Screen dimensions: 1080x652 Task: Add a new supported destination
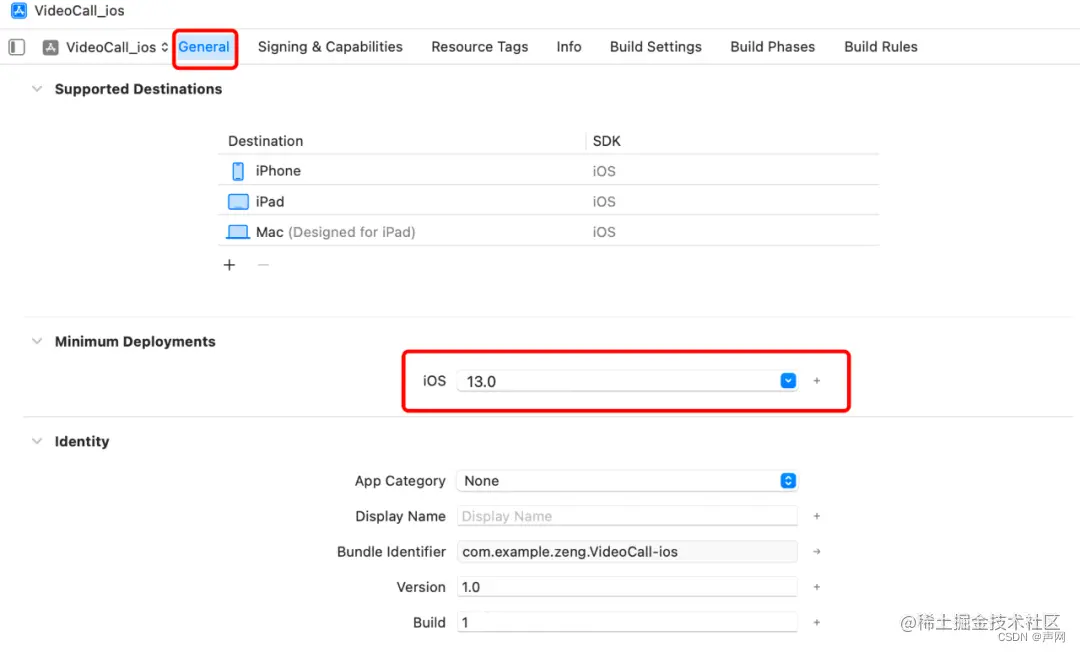coord(229,265)
